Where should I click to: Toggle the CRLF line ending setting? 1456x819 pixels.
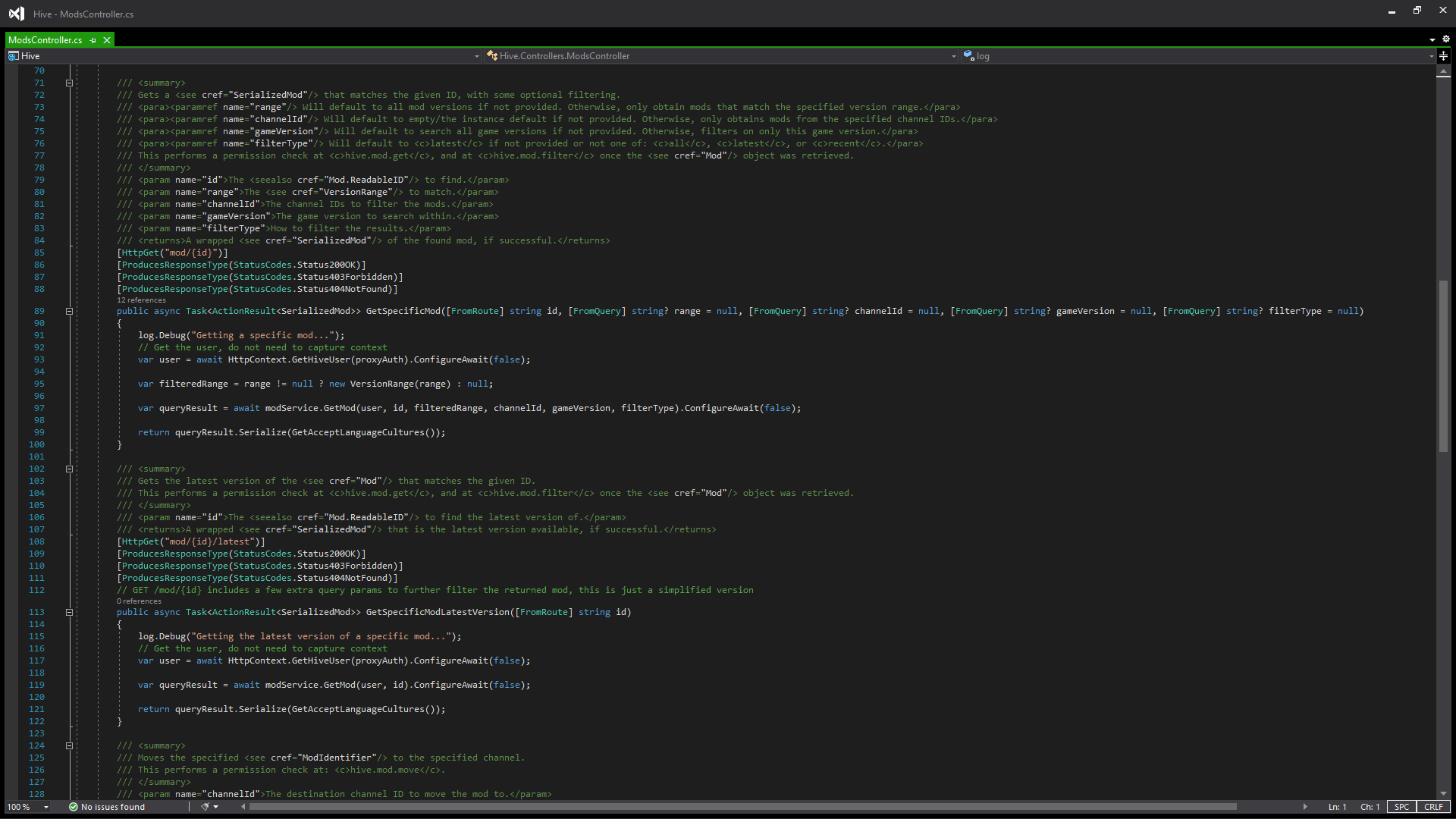point(1433,807)
